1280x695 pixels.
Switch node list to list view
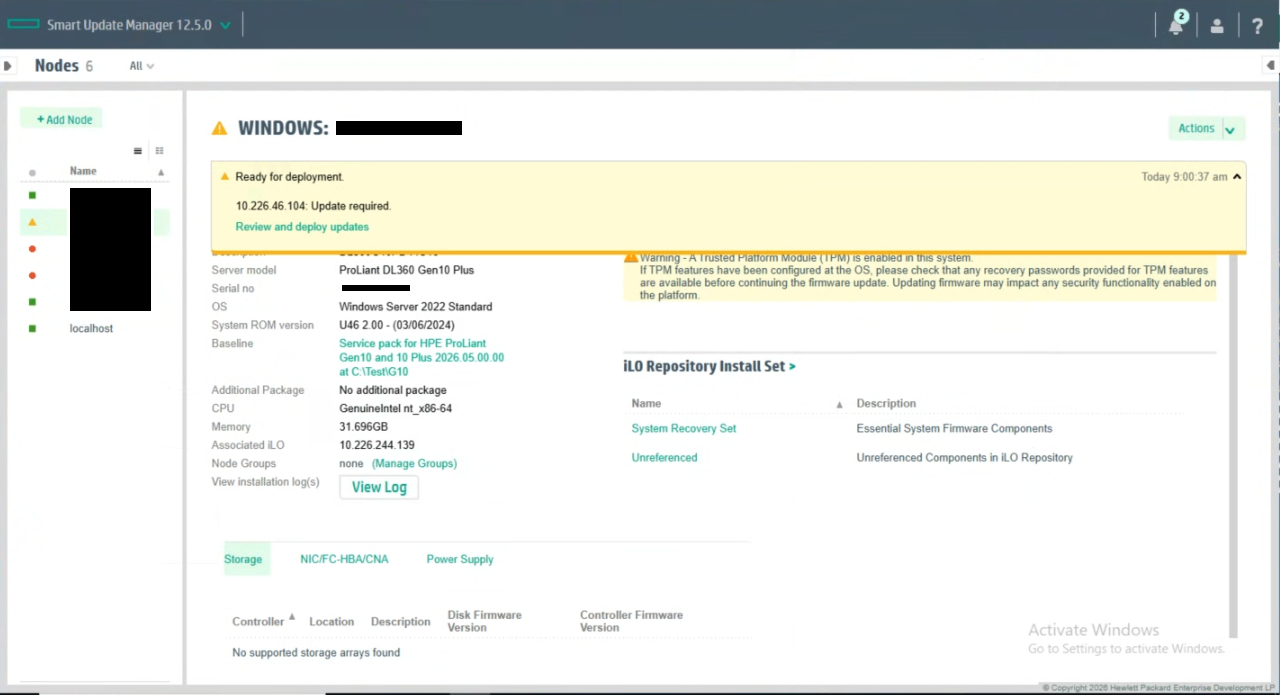pos(138,151)
